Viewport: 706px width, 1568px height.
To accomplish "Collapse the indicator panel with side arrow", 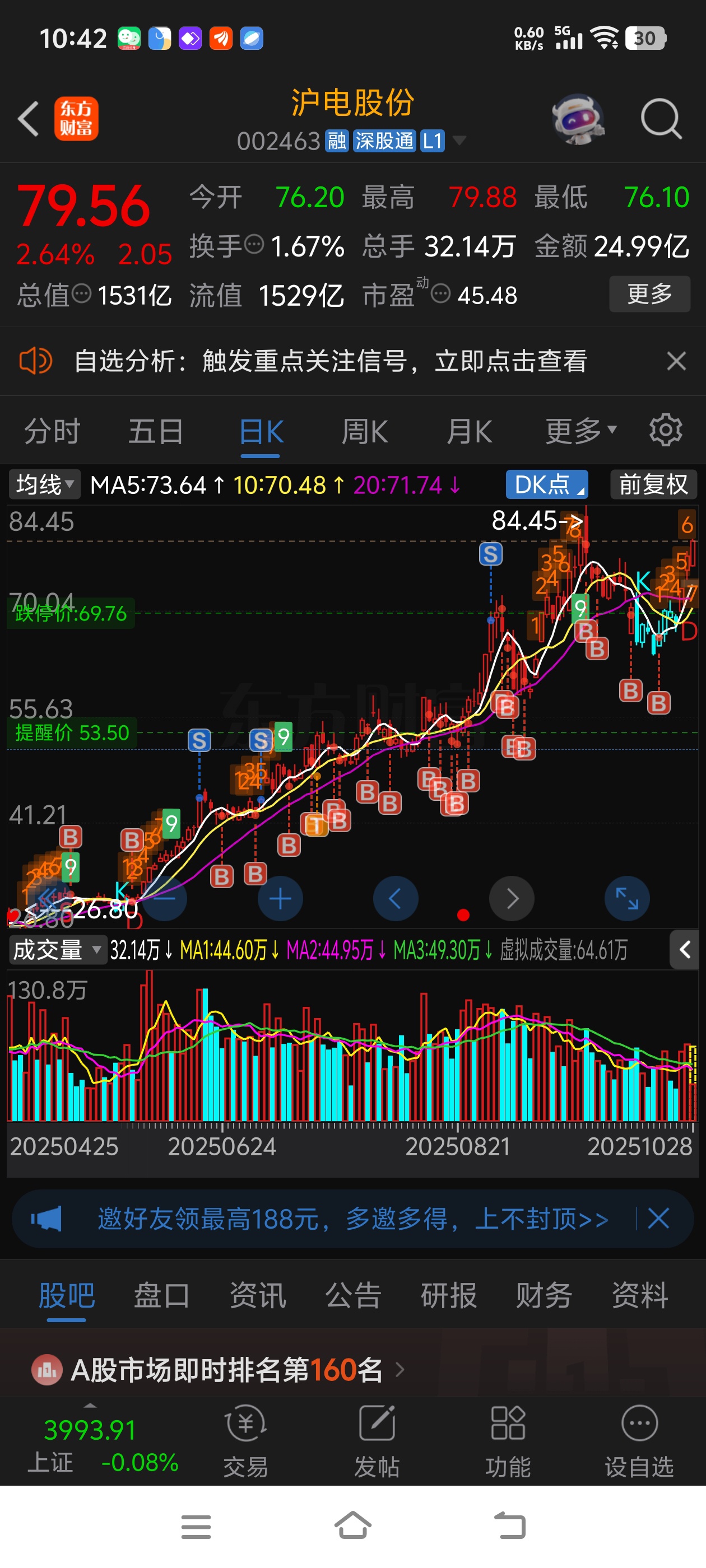I will [685, 950].
